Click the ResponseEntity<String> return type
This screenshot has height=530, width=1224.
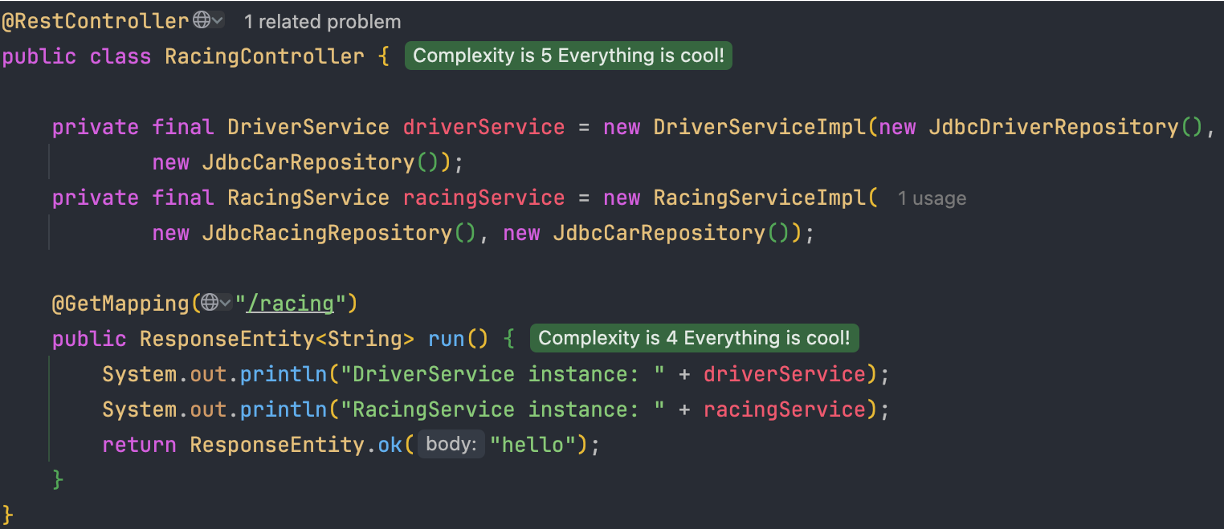pyautogui.click(x=277, y=339)
